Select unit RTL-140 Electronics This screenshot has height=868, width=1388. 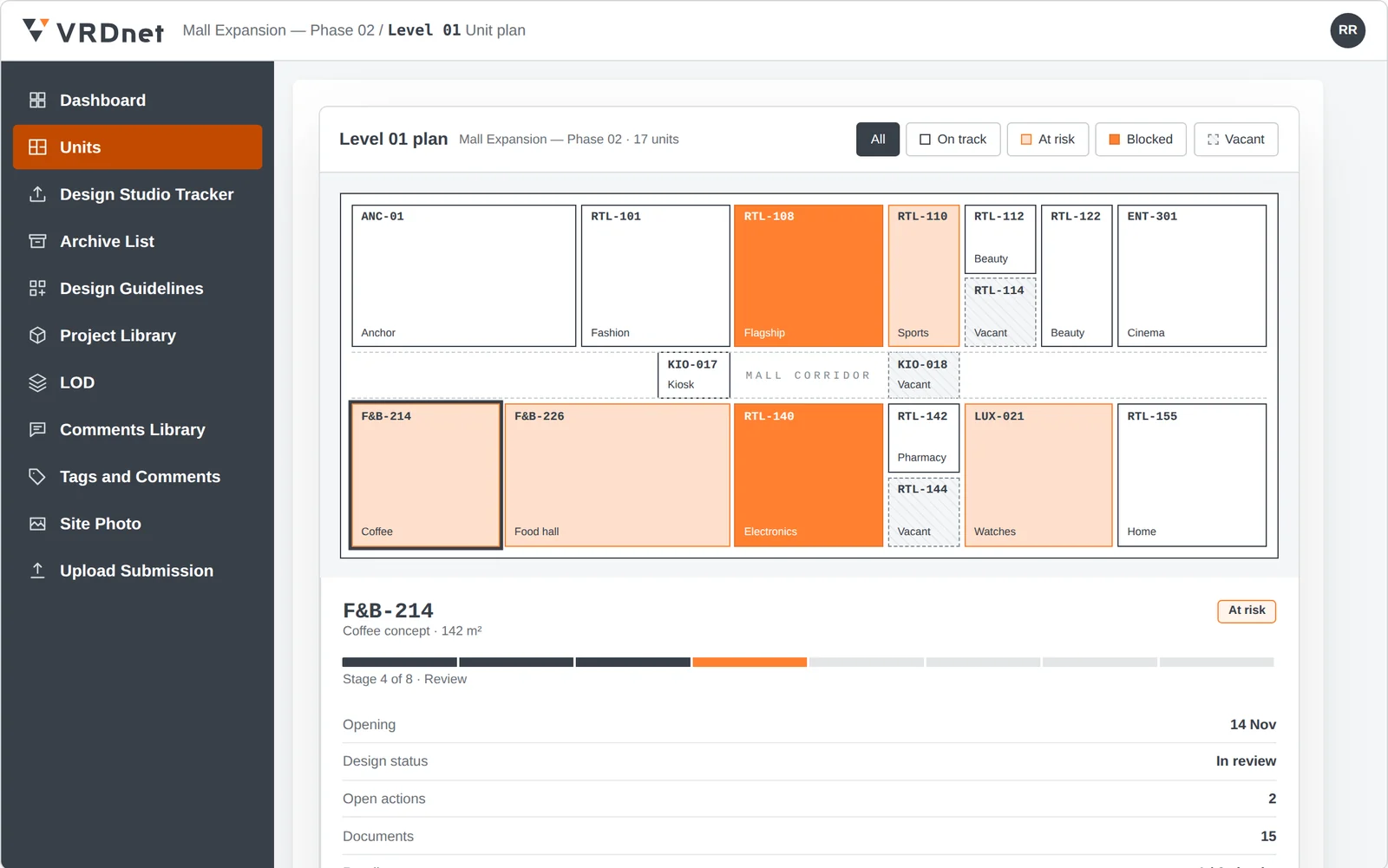(x=809, y=475)
